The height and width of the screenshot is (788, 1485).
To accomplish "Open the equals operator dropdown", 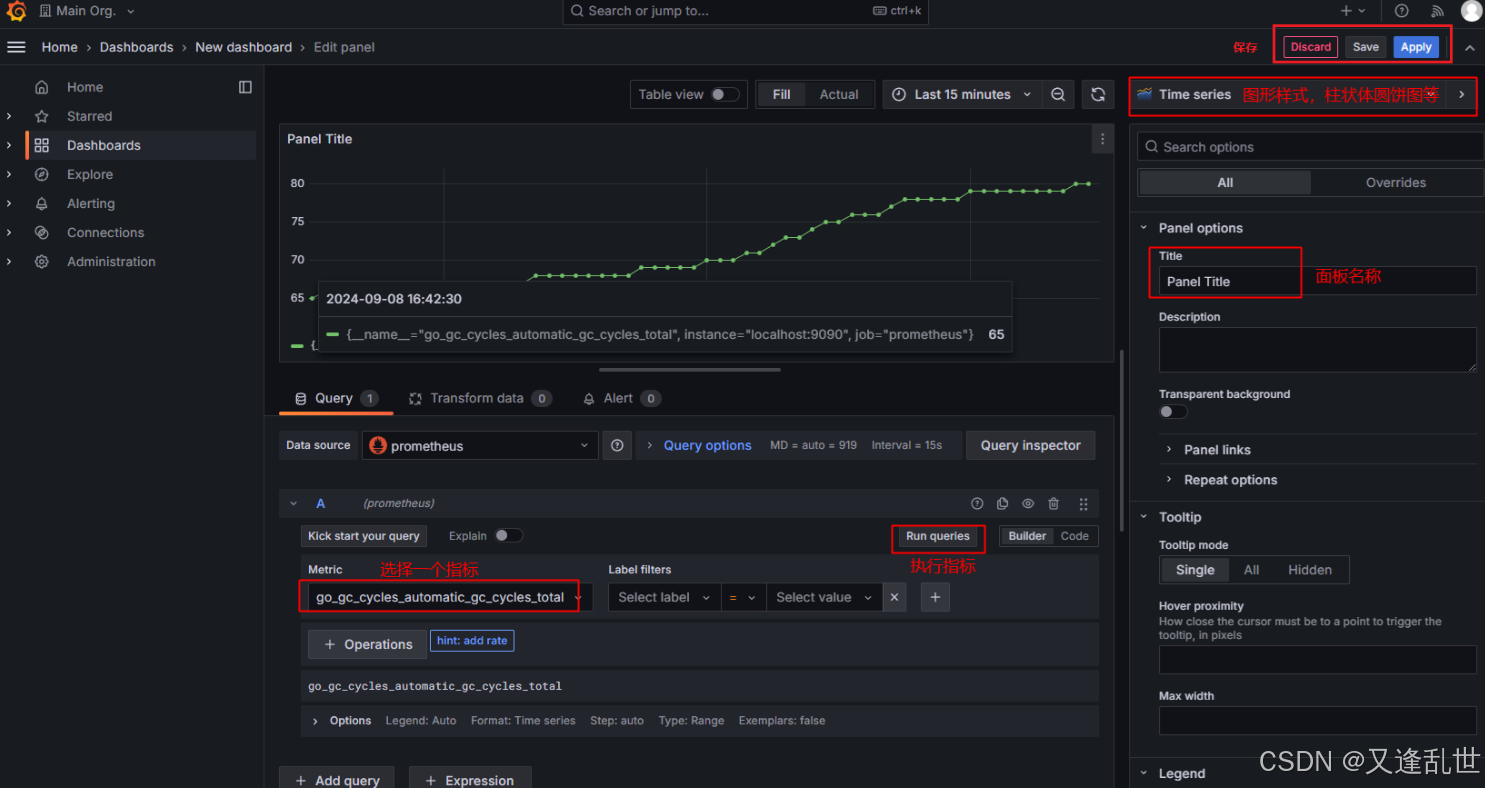I will (743, 597).
